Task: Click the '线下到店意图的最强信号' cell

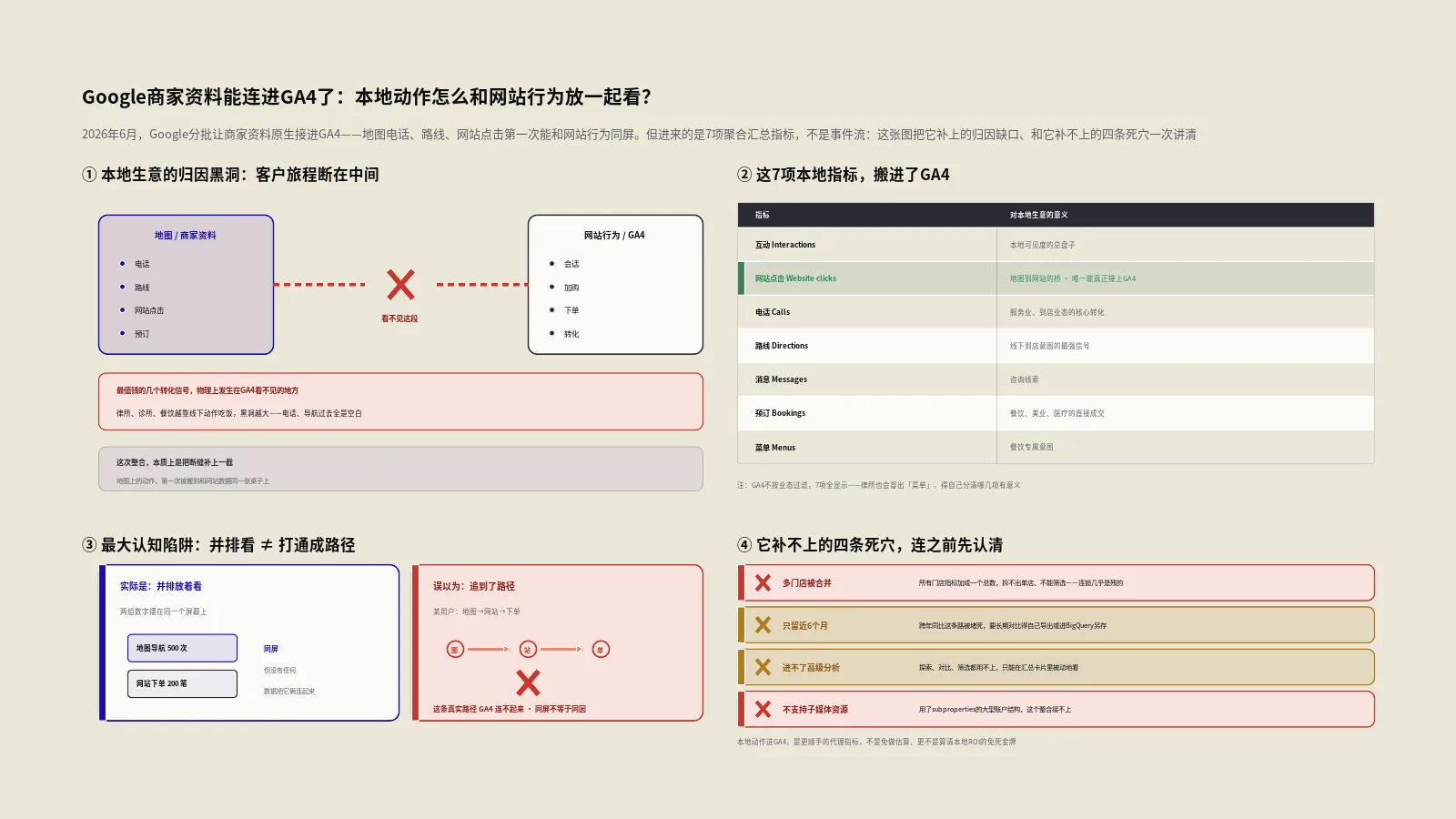Action: click(1186, 346)
